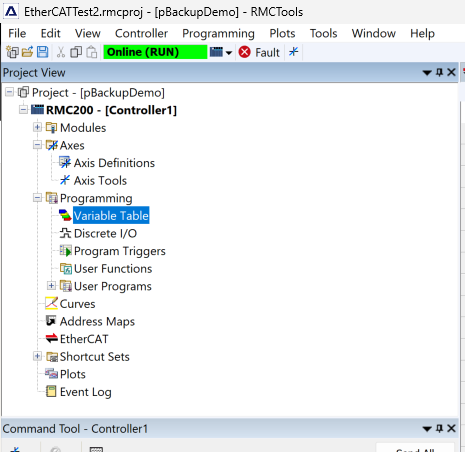465x452 pixels.
Task: Click the Save disk icon
Action: tap(42, 52)
